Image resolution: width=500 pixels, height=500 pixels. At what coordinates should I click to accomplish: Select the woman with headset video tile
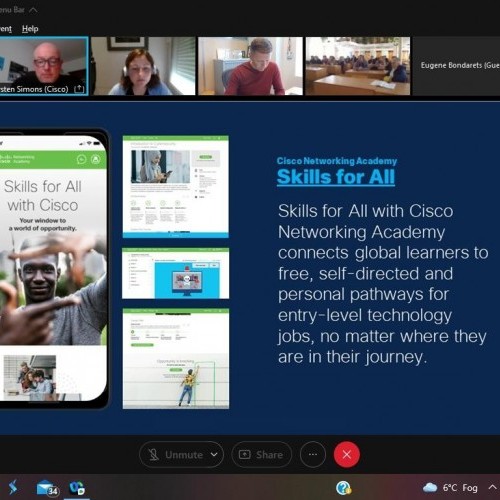coord(143,66)
